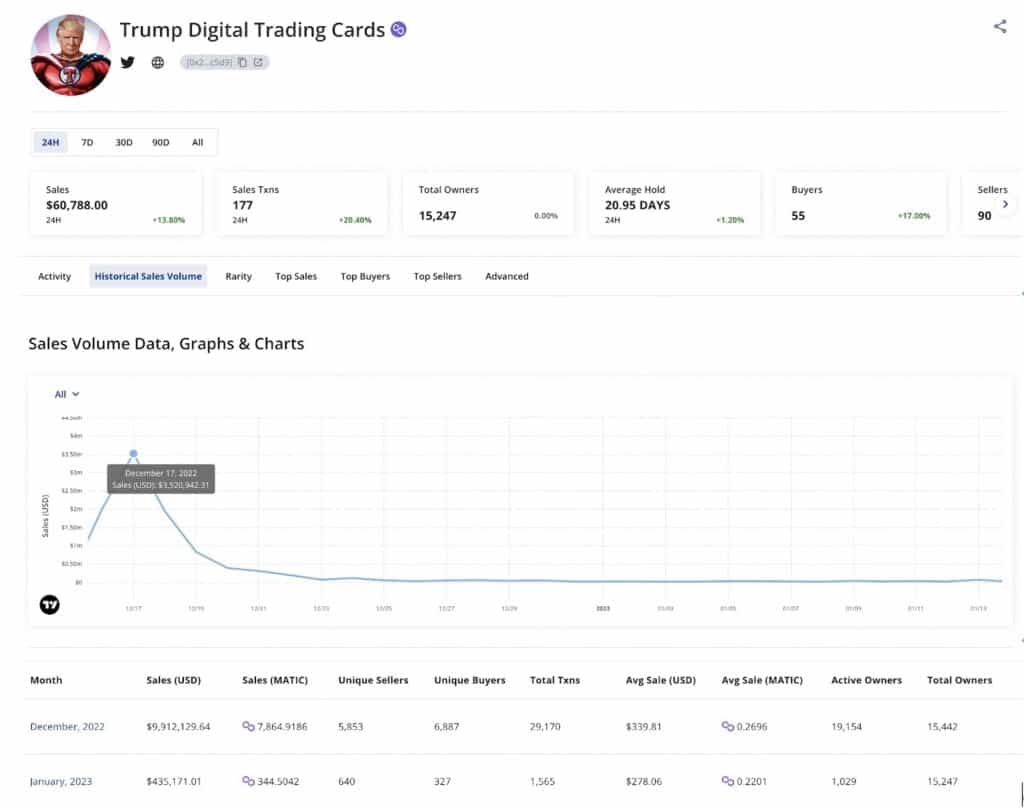
Task: Click the January, 2023 month link
Action: tap(61, 781)
